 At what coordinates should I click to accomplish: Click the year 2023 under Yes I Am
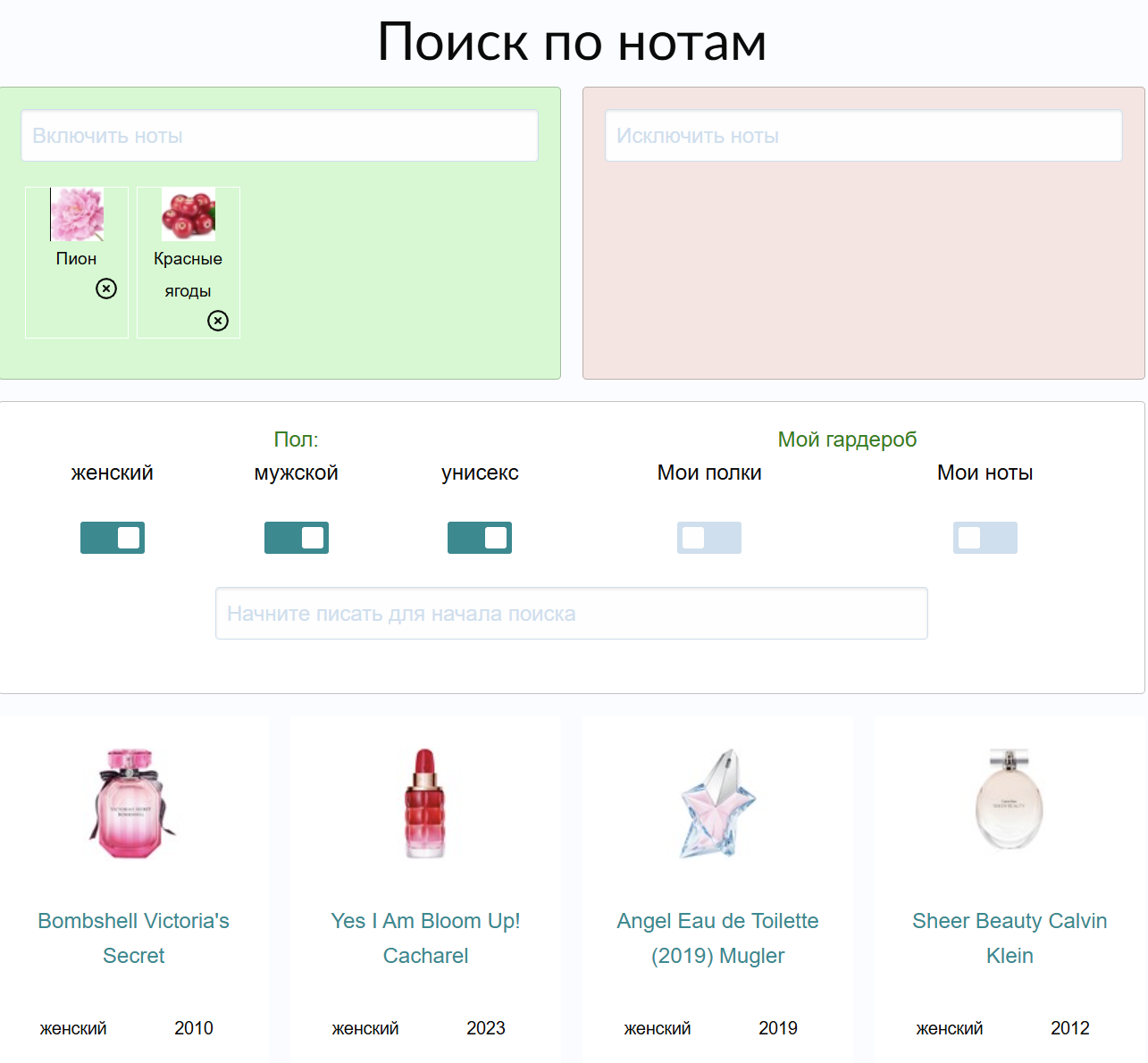[486, 1028]
